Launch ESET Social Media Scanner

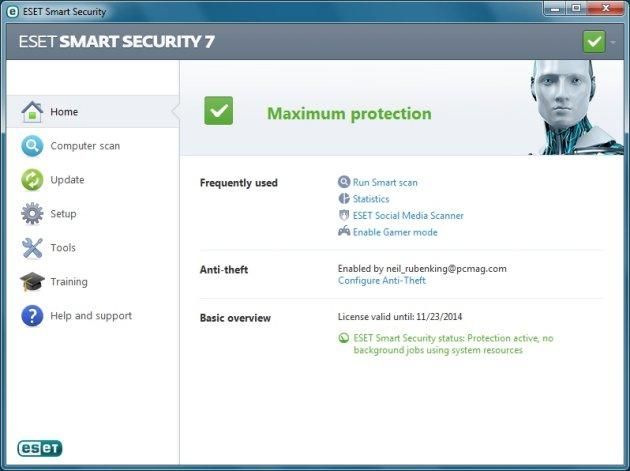408,215
